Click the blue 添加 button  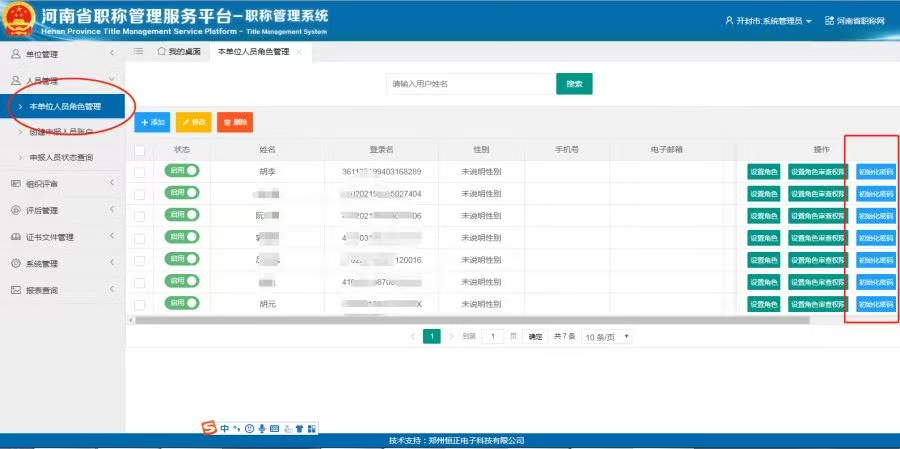pyautogui.click(x=152, y=122)
